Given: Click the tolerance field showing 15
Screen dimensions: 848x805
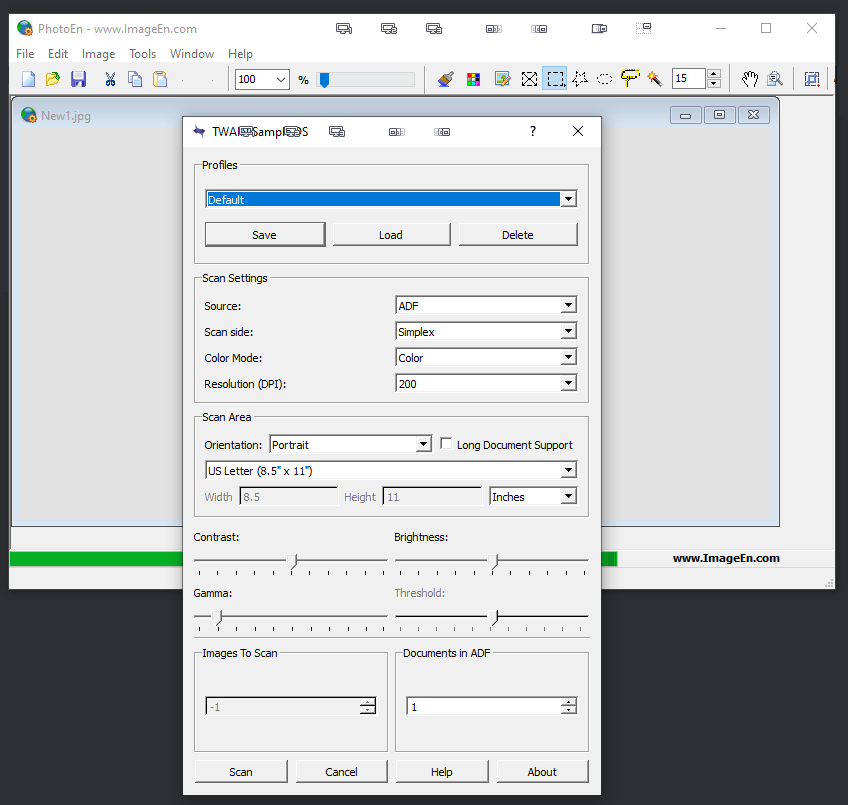Looking at the screenshot, I should coord(689,78).
